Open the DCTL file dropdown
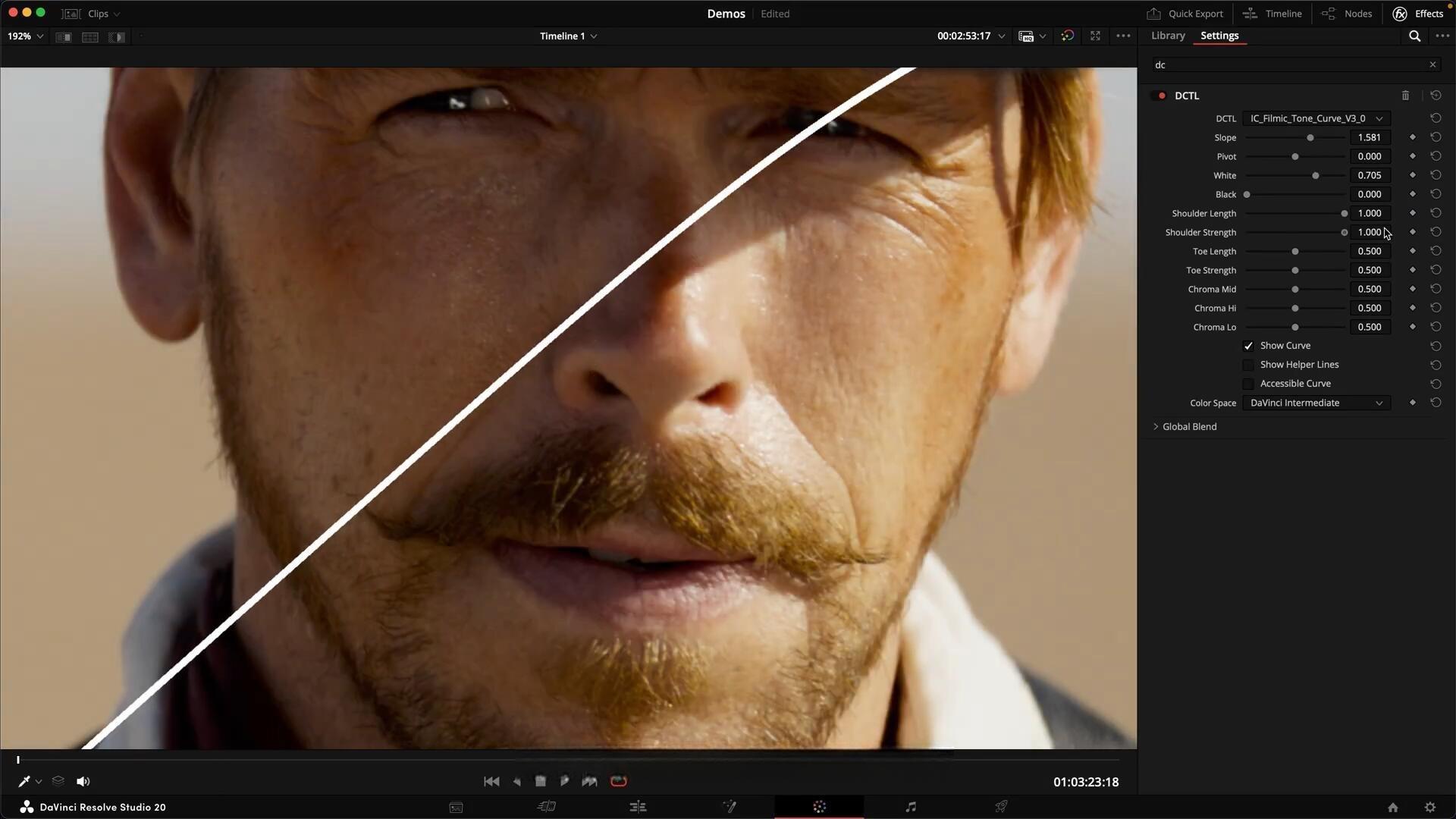The height and width of the screenshot is (819, 1456). (x=1316, y=118)
